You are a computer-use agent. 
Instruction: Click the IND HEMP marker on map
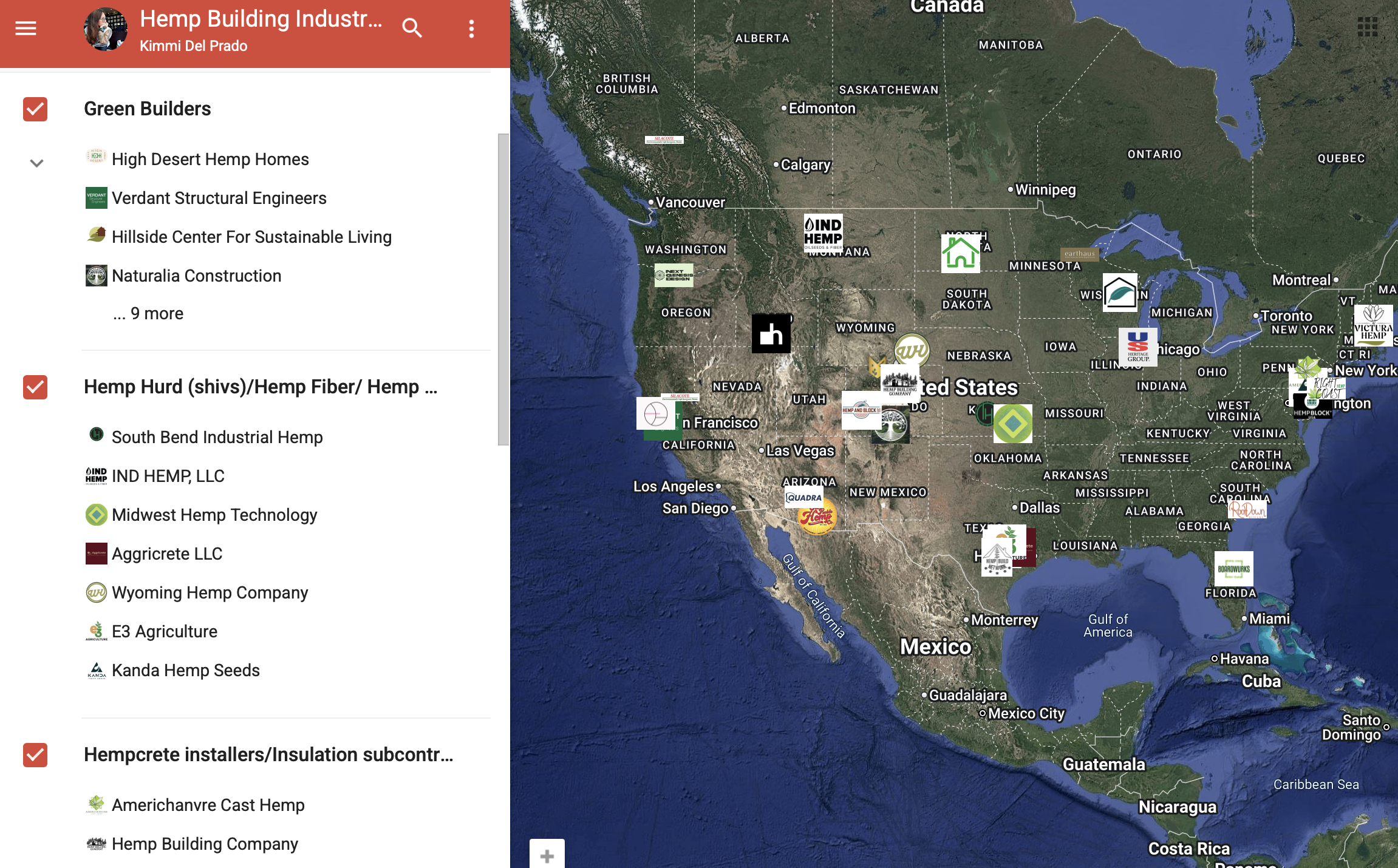click(x=823, y=233)
